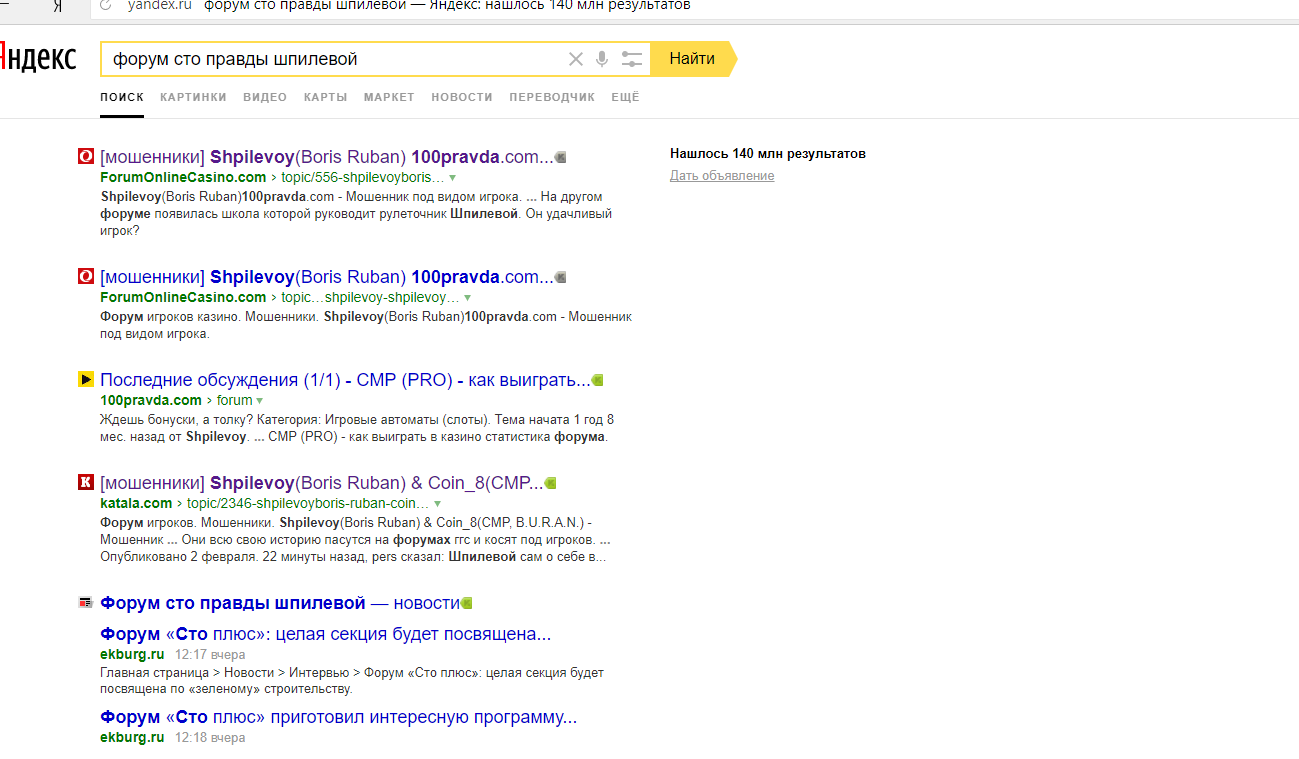The image size is (1299, 759).
Task: Click topic/2346-shpilevoyboris-ruban-coin URL path
Action: tap(309, 503)
